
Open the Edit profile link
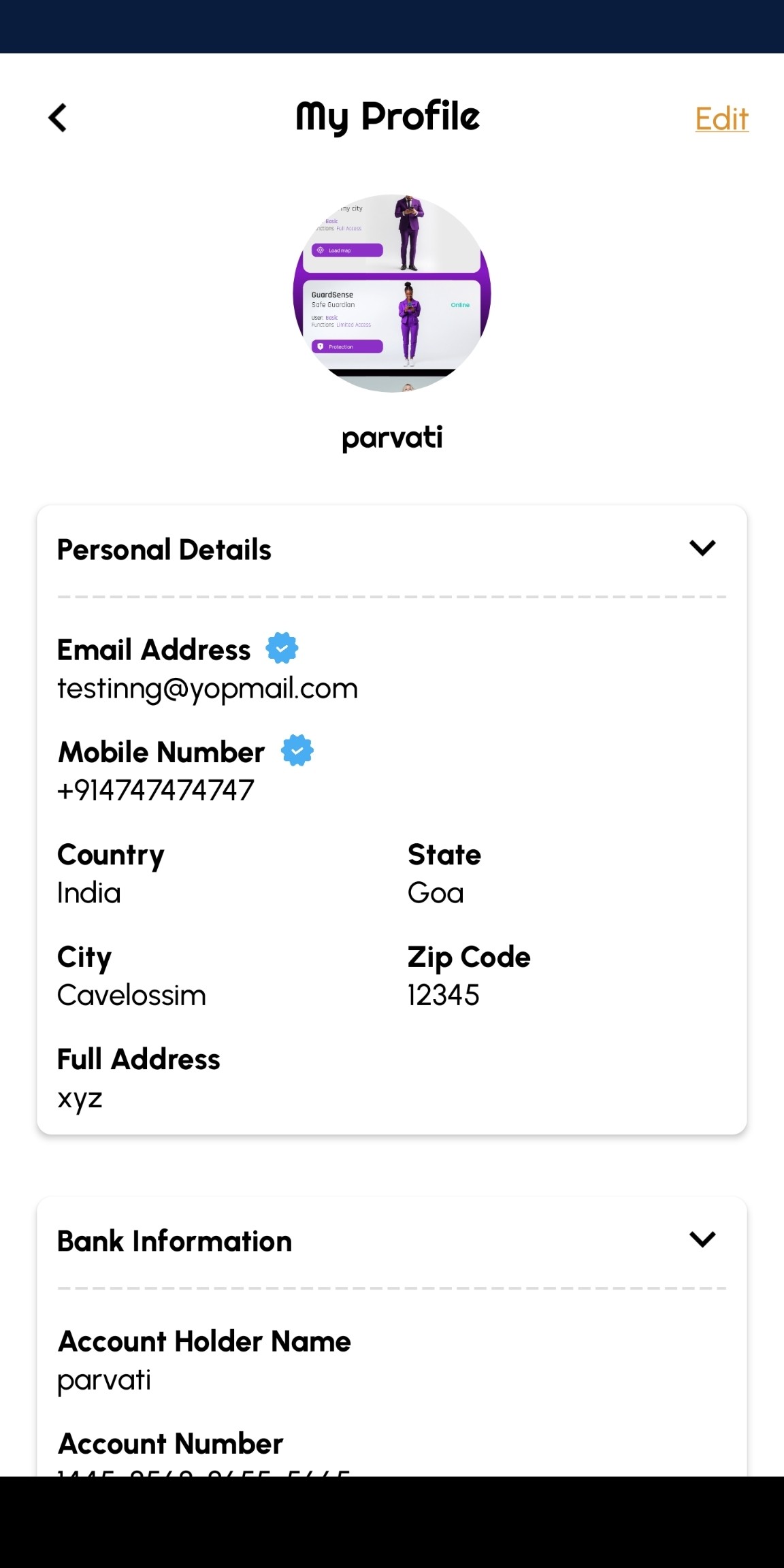coord(721,119)
